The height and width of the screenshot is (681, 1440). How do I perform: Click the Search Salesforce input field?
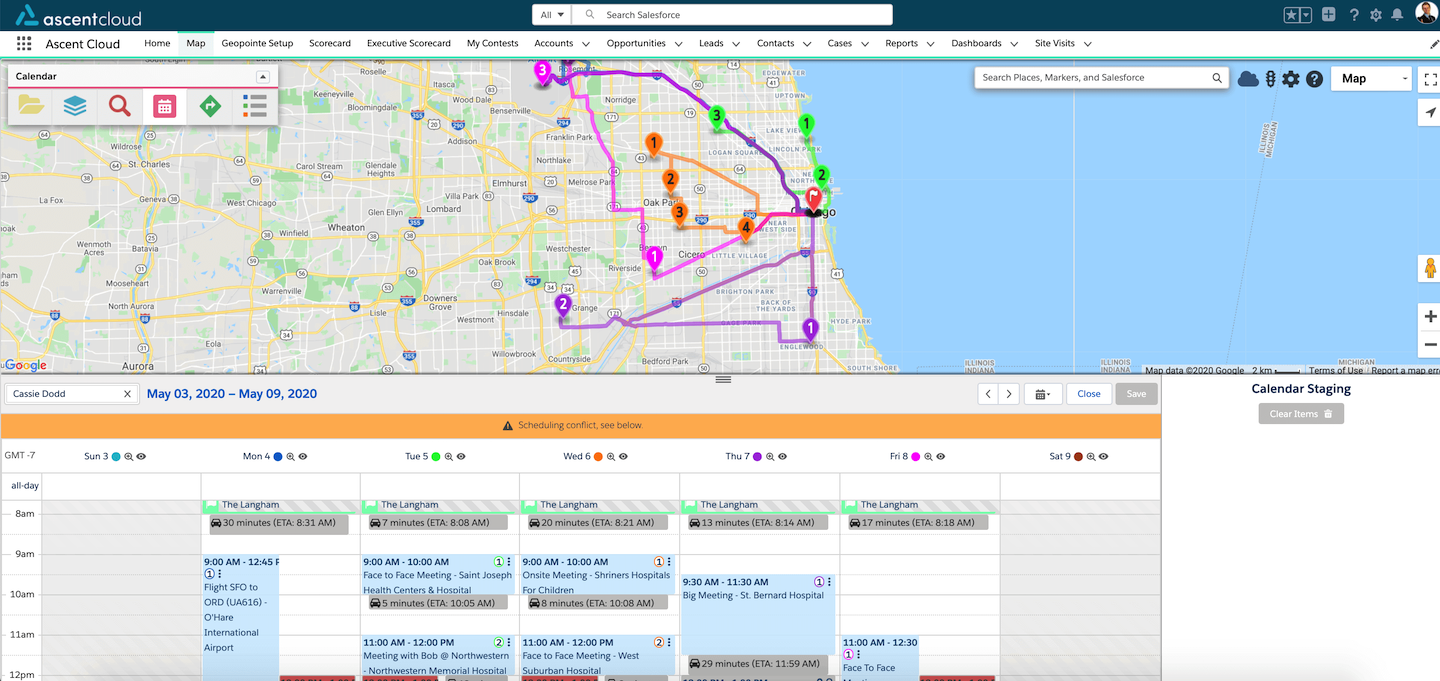pyautogui.click(x=733, y=15)
